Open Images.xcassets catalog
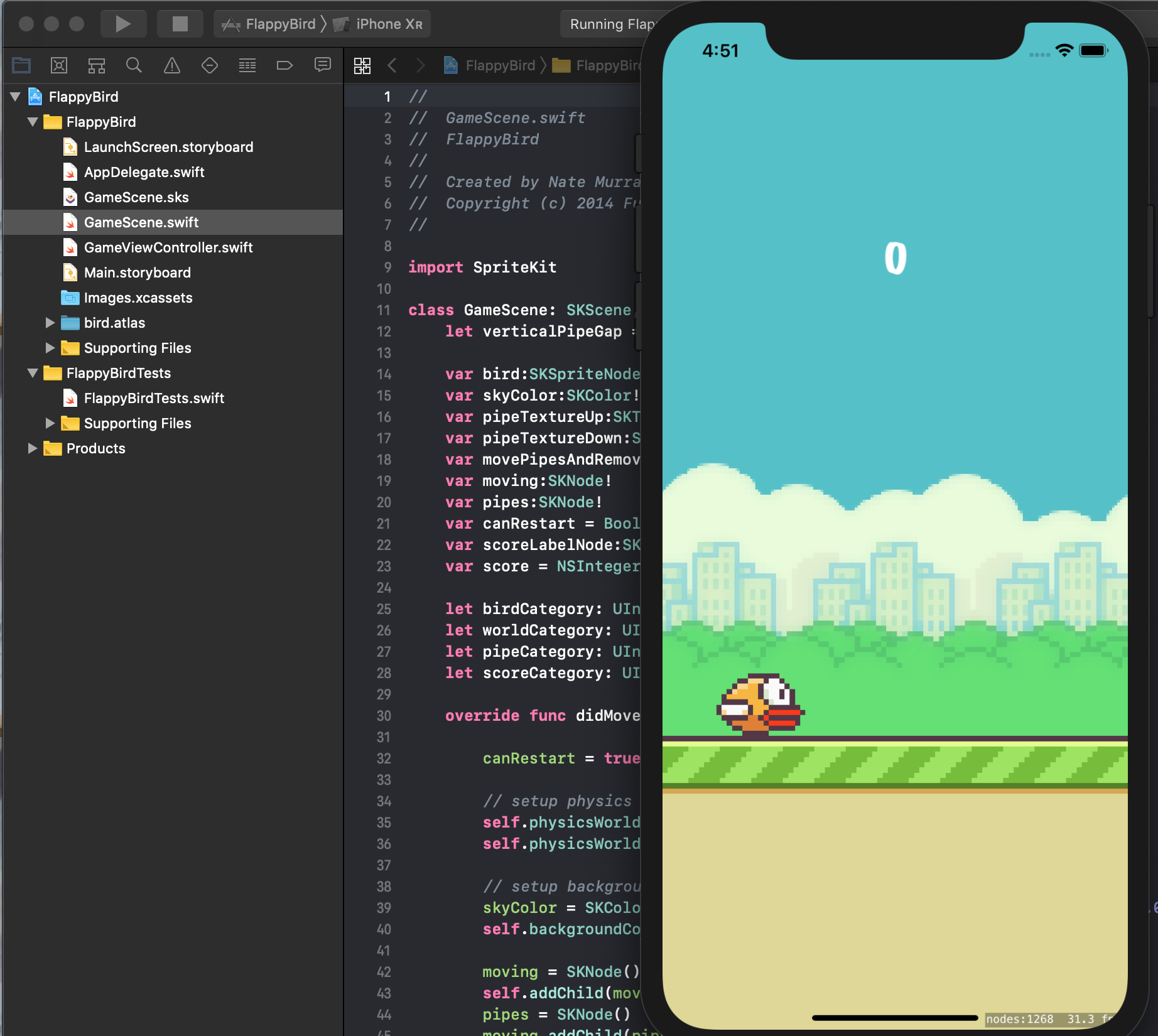The image size is (1158, 1036). pyautogui.click(x=173, y=298)
